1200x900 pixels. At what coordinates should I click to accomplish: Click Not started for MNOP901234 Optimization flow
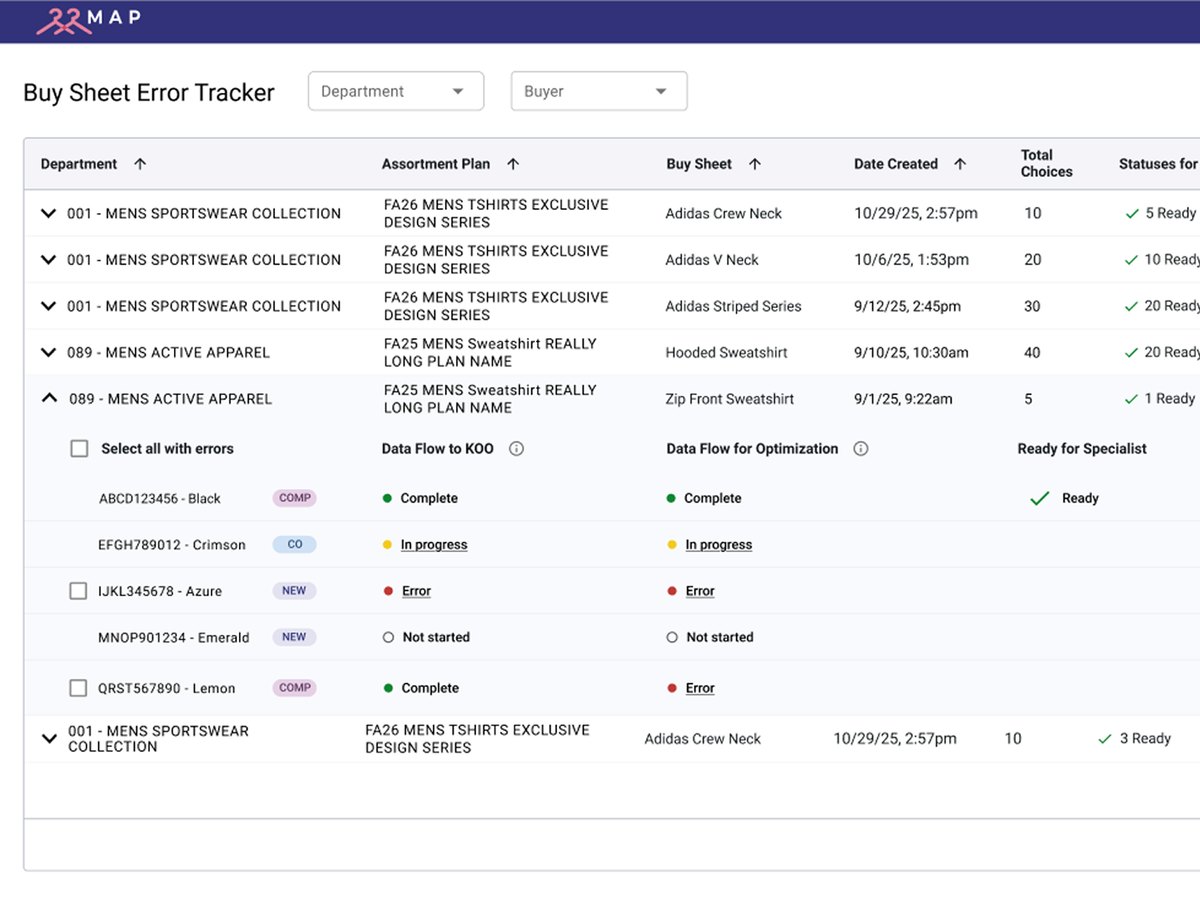720,637
